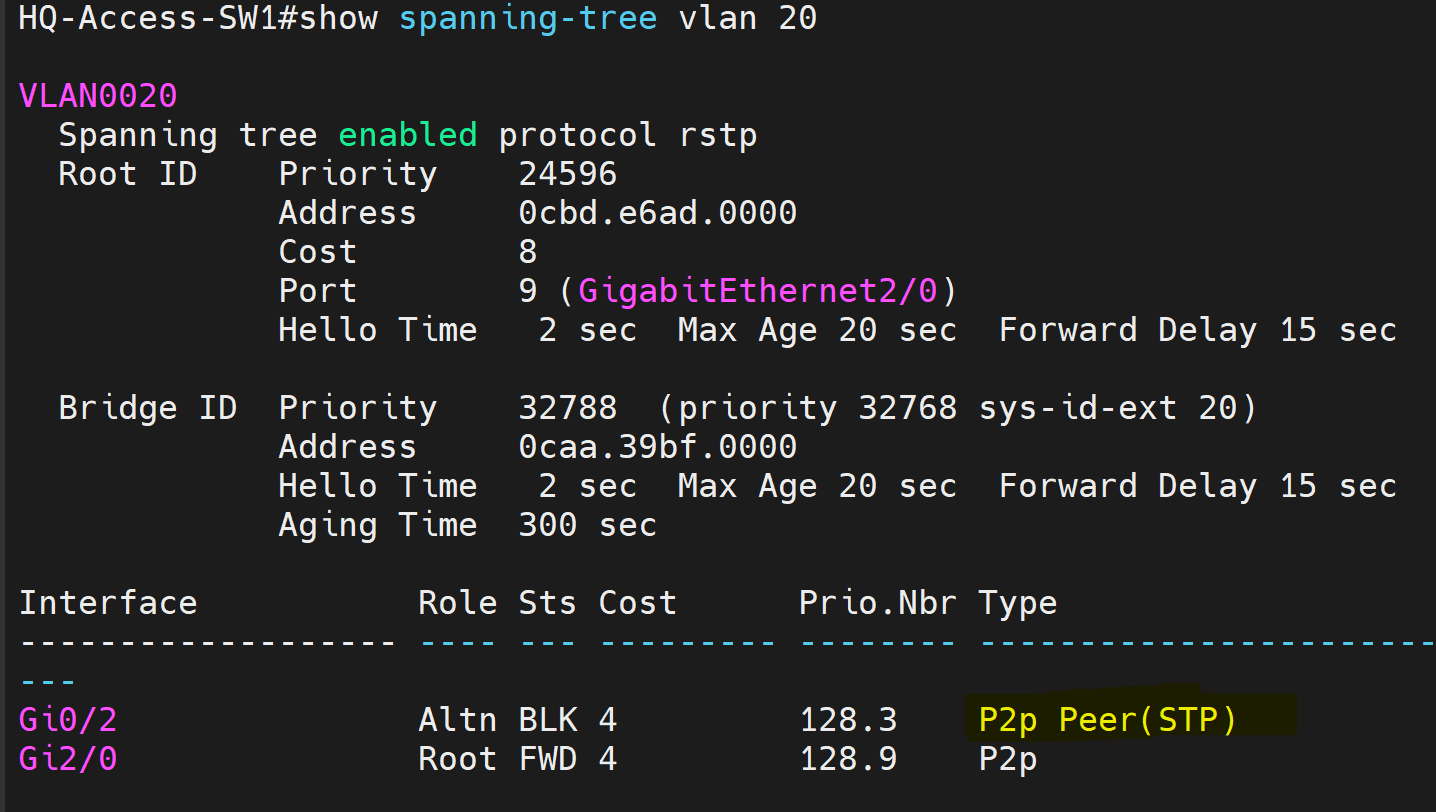Click the 'Interface' column header
The image size is (1436, 812).
(x=108, y=603)
